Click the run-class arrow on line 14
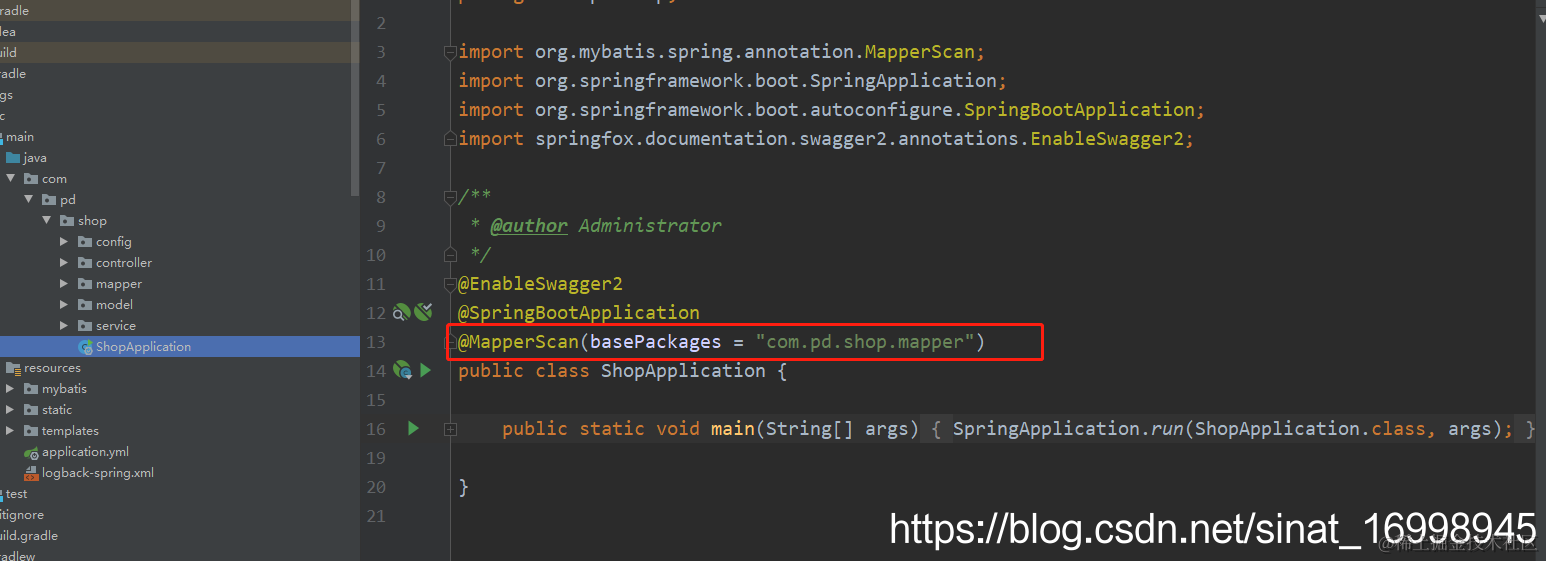 pyautogui.click(x=425, y=370)
